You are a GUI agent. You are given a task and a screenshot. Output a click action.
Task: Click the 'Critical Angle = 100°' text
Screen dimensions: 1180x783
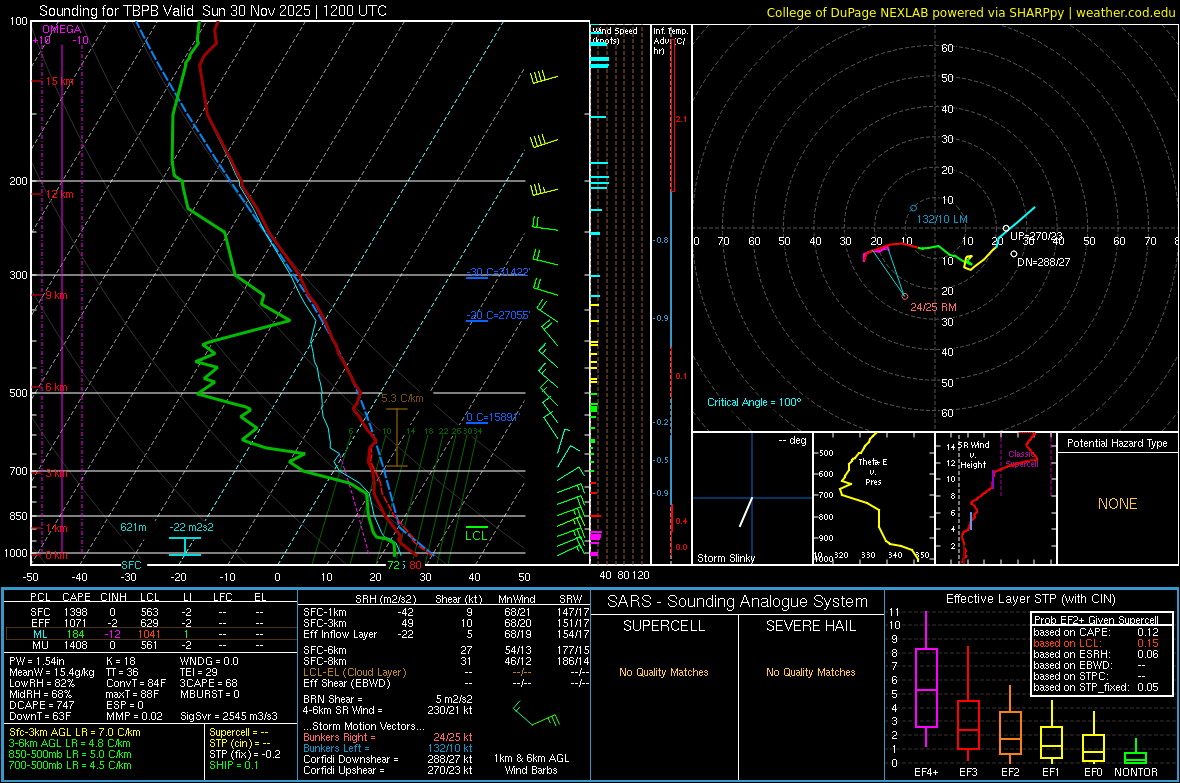[754, 402]
